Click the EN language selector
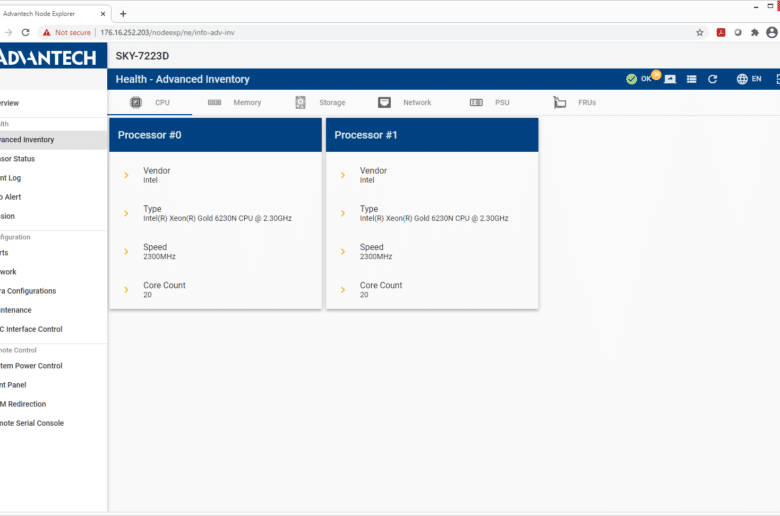Viewport: 780px width, 516px height. tap(756, 79)
